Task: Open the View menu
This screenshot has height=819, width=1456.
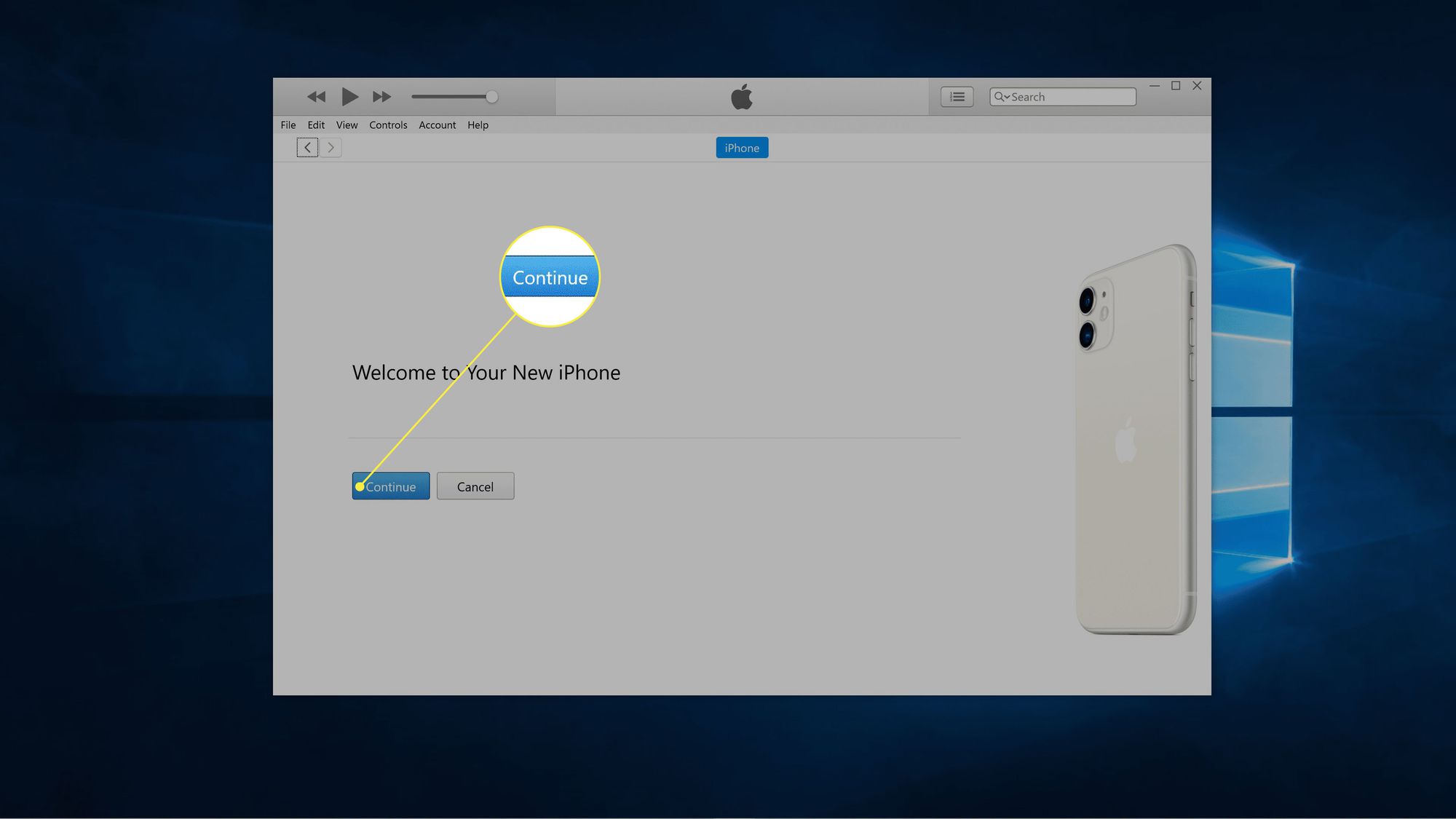Action: click(x=347, y=125)
